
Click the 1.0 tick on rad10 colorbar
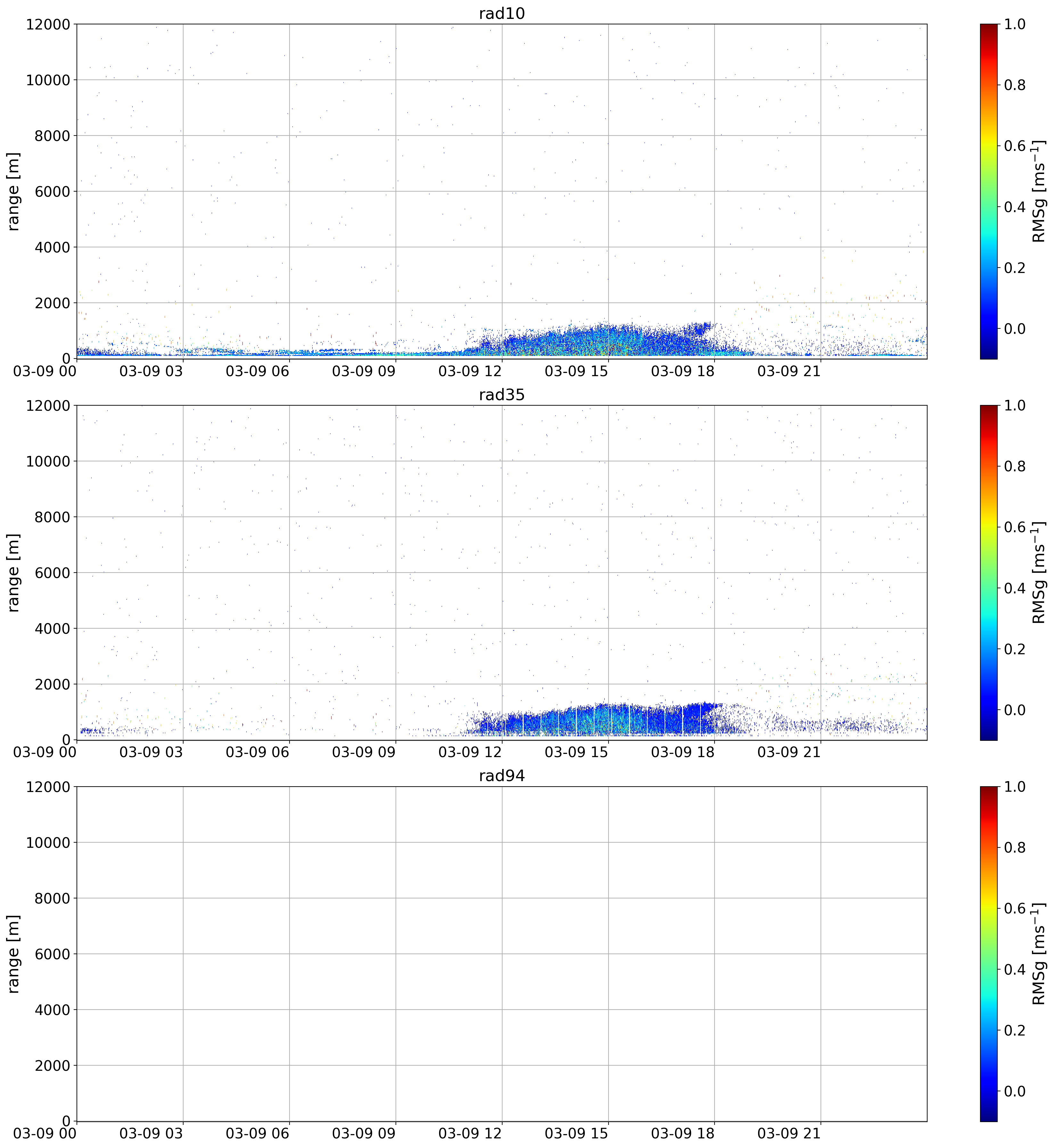(1015, 24)
